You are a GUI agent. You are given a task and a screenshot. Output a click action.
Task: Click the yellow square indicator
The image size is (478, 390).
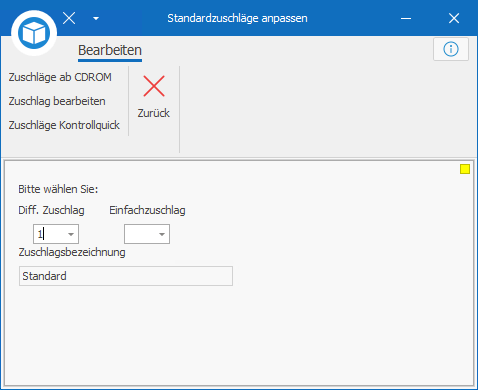[x=465, y=169]
